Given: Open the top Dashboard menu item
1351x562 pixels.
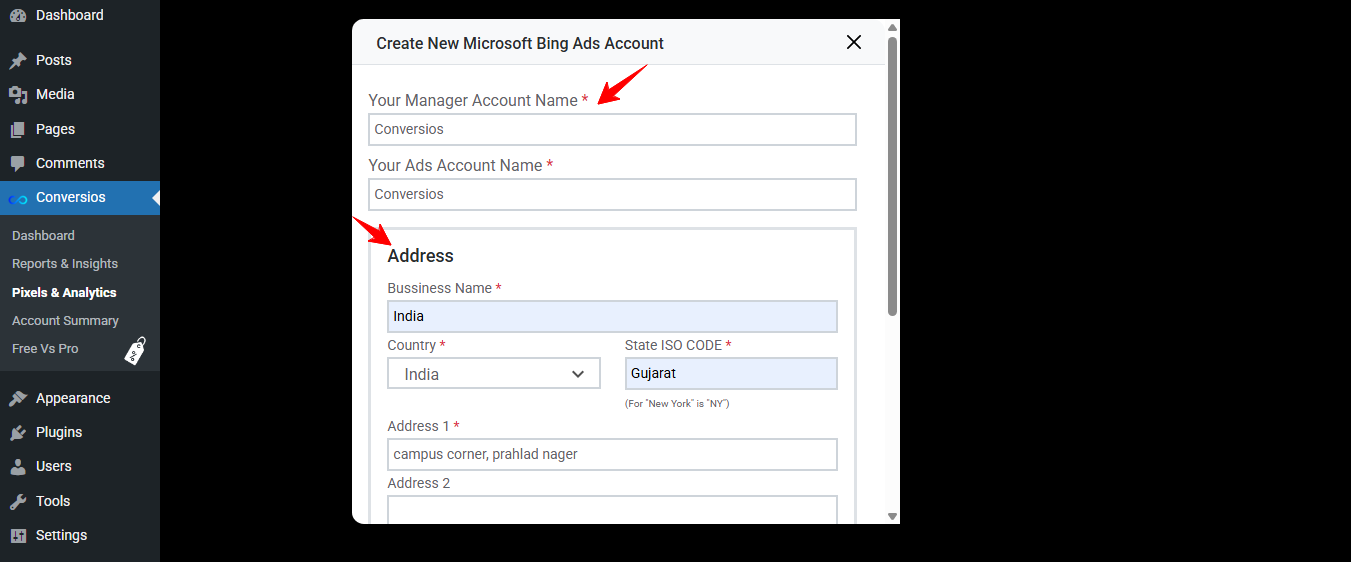Looking at the screenshot, I should click(80, 15).
